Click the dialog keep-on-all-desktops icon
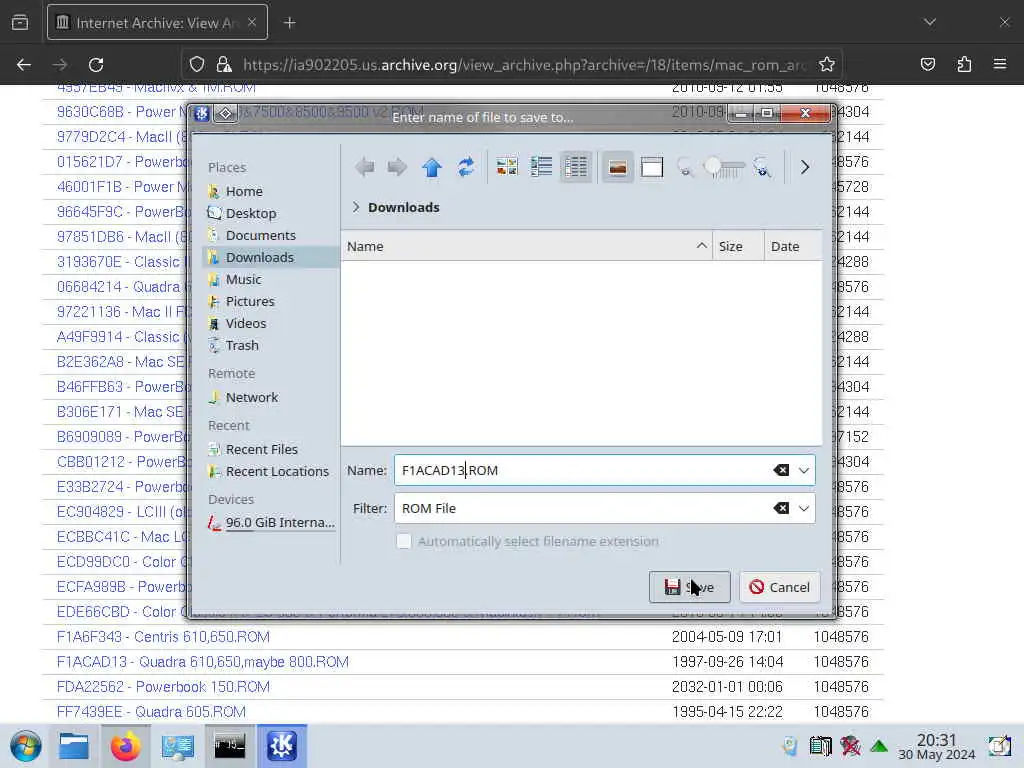 pyautogui.click(x=225, y=114)
